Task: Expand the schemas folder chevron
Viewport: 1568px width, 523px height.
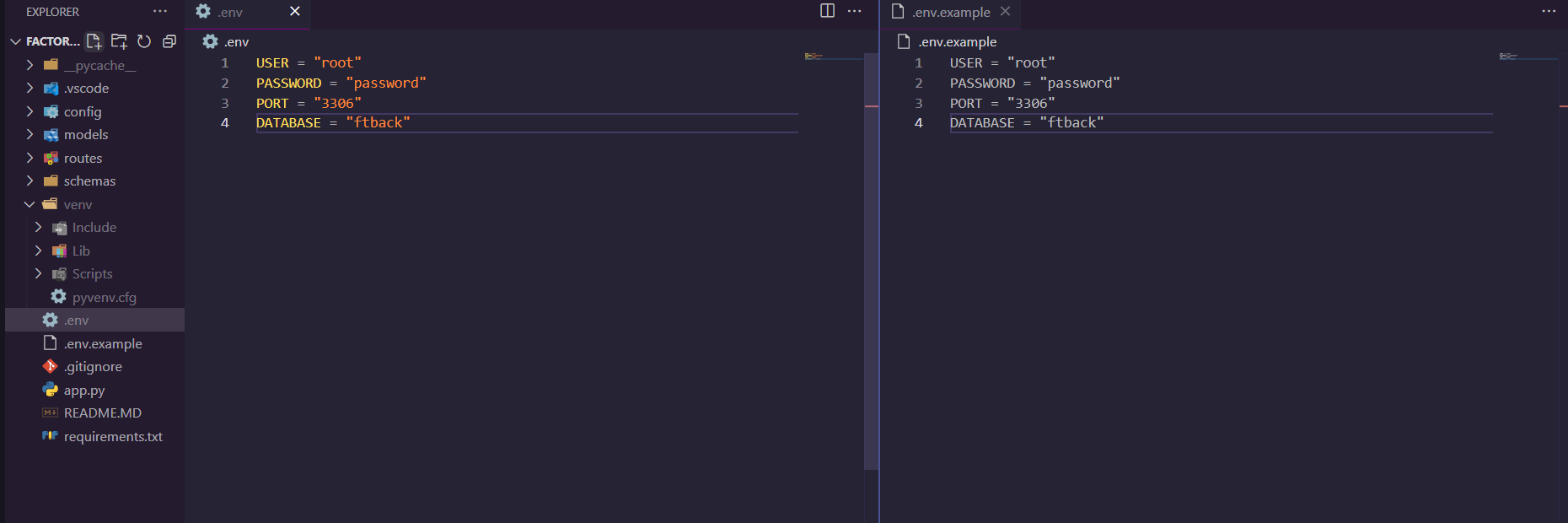Action: (x=30, y=181)
